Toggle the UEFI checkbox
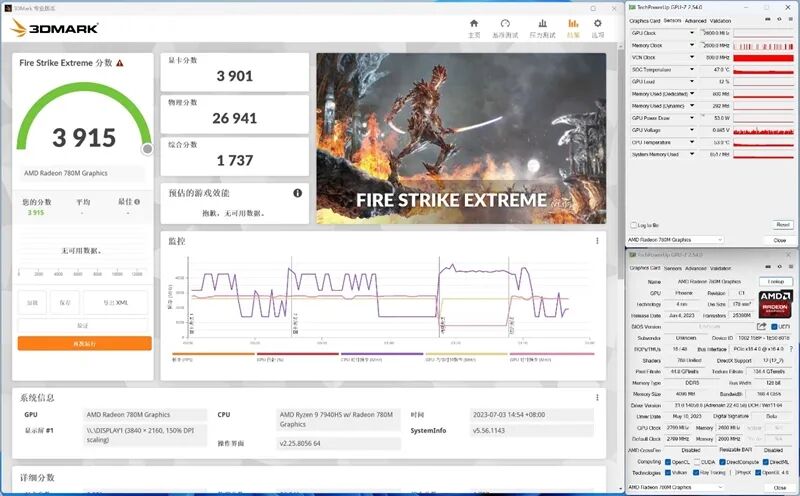The width and height of the screenshot is (800, 496). click(x=773, y=327)
